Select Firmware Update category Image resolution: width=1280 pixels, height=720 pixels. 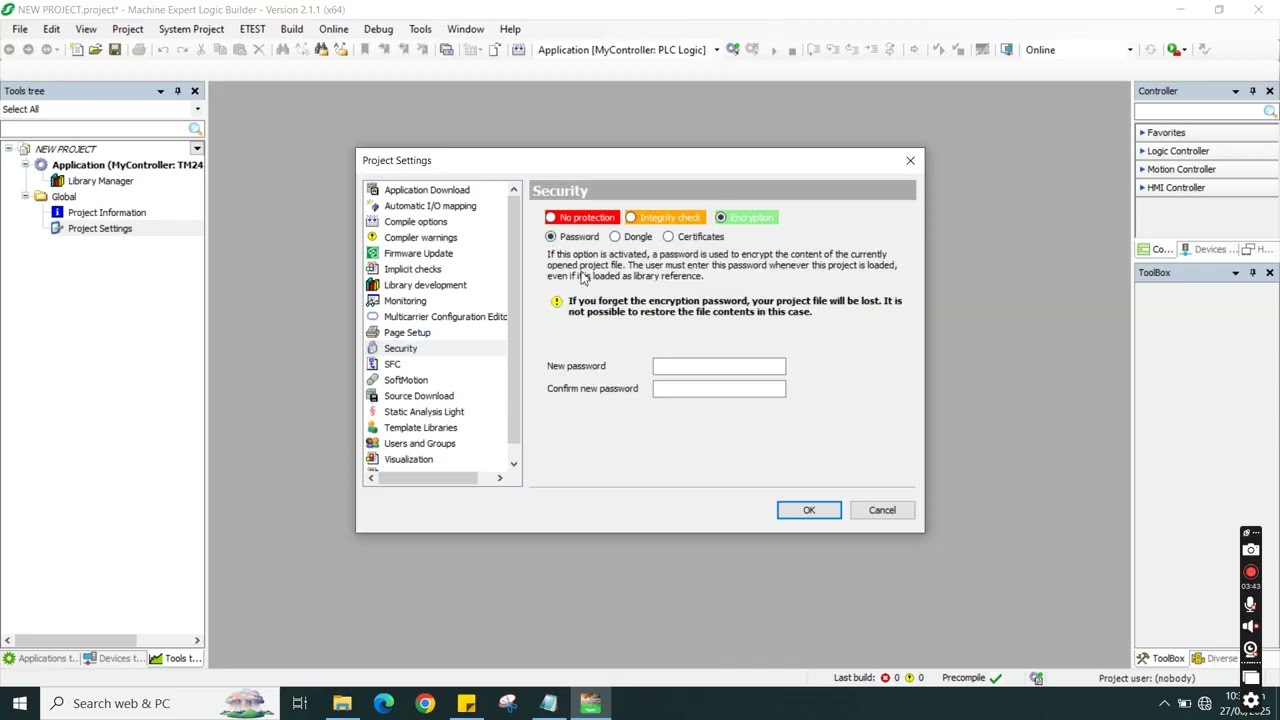coord(418,254)
